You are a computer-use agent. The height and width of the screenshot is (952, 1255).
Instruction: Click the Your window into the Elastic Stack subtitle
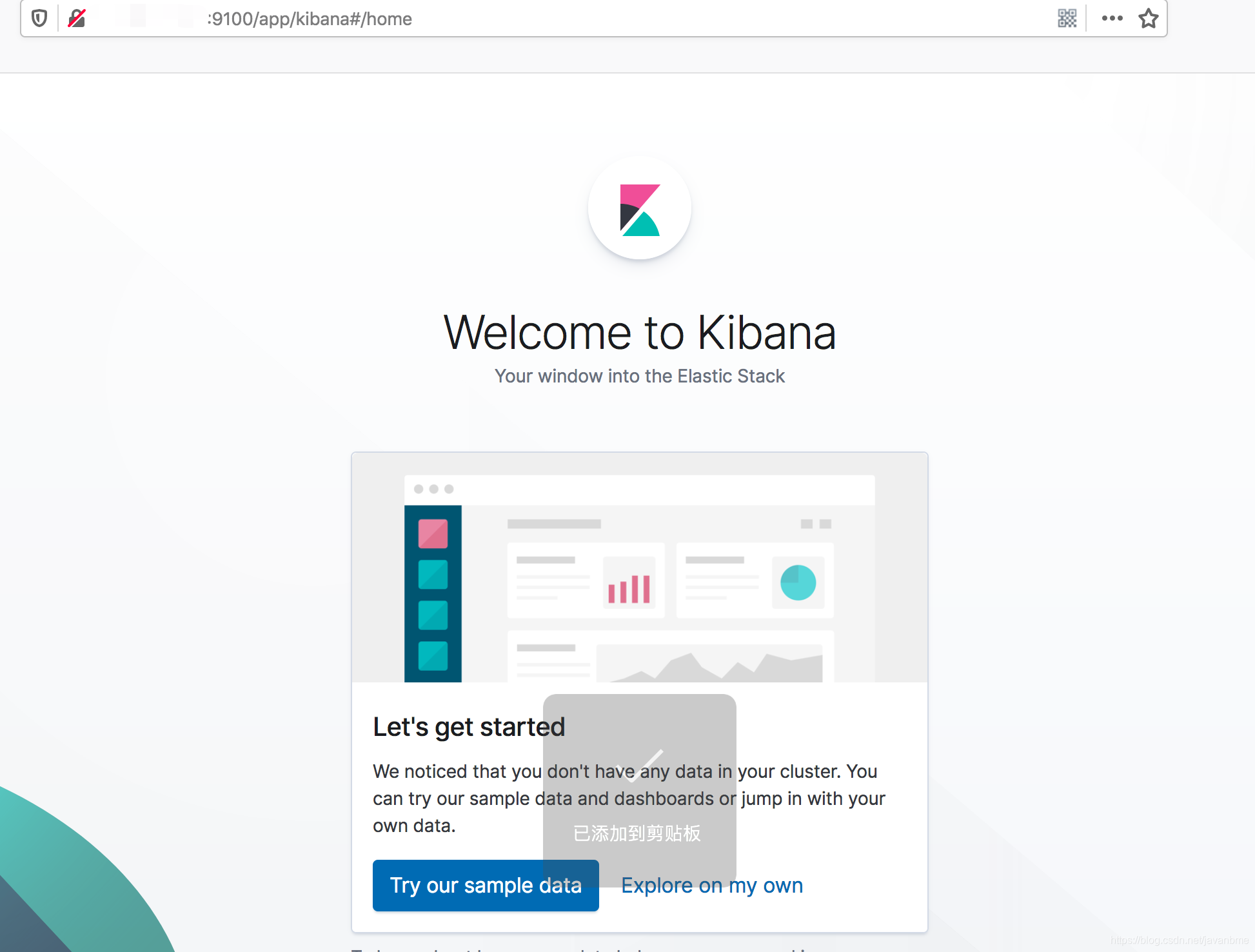point(640,376)
